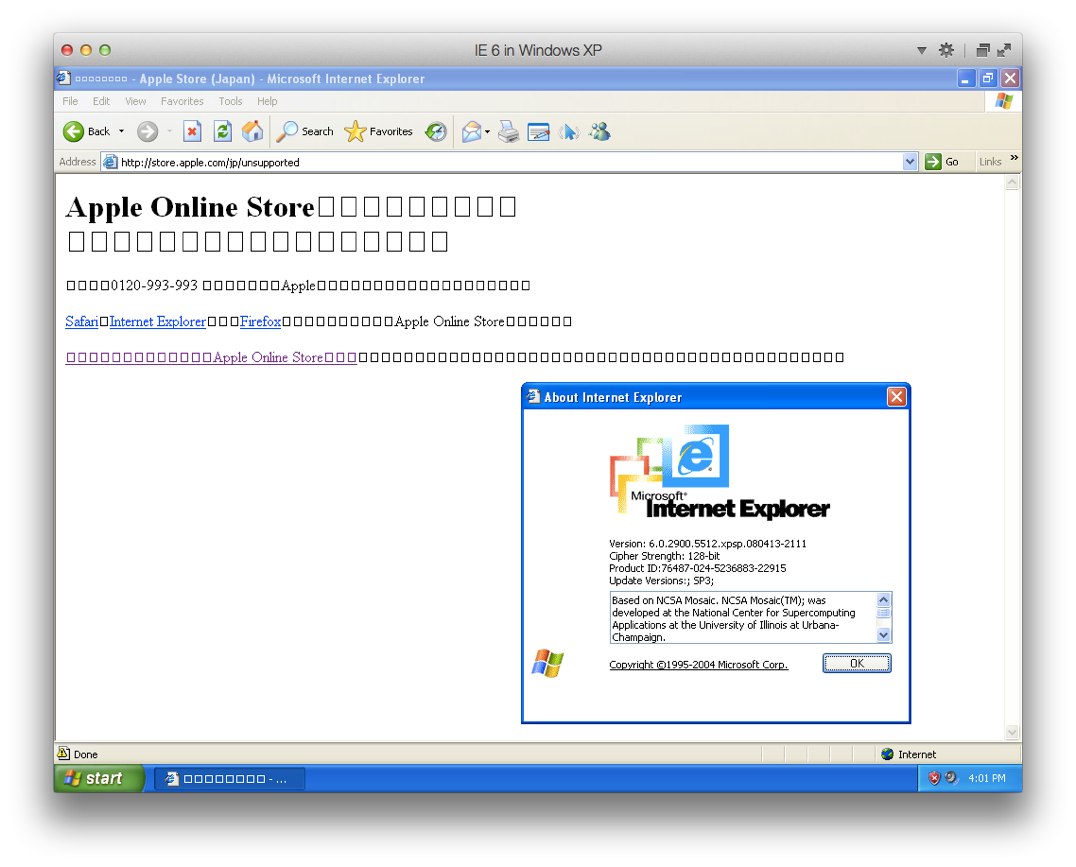Open the Search pane
The width and height of the screenshot is (1076, 867).
[x=305, y=131]
